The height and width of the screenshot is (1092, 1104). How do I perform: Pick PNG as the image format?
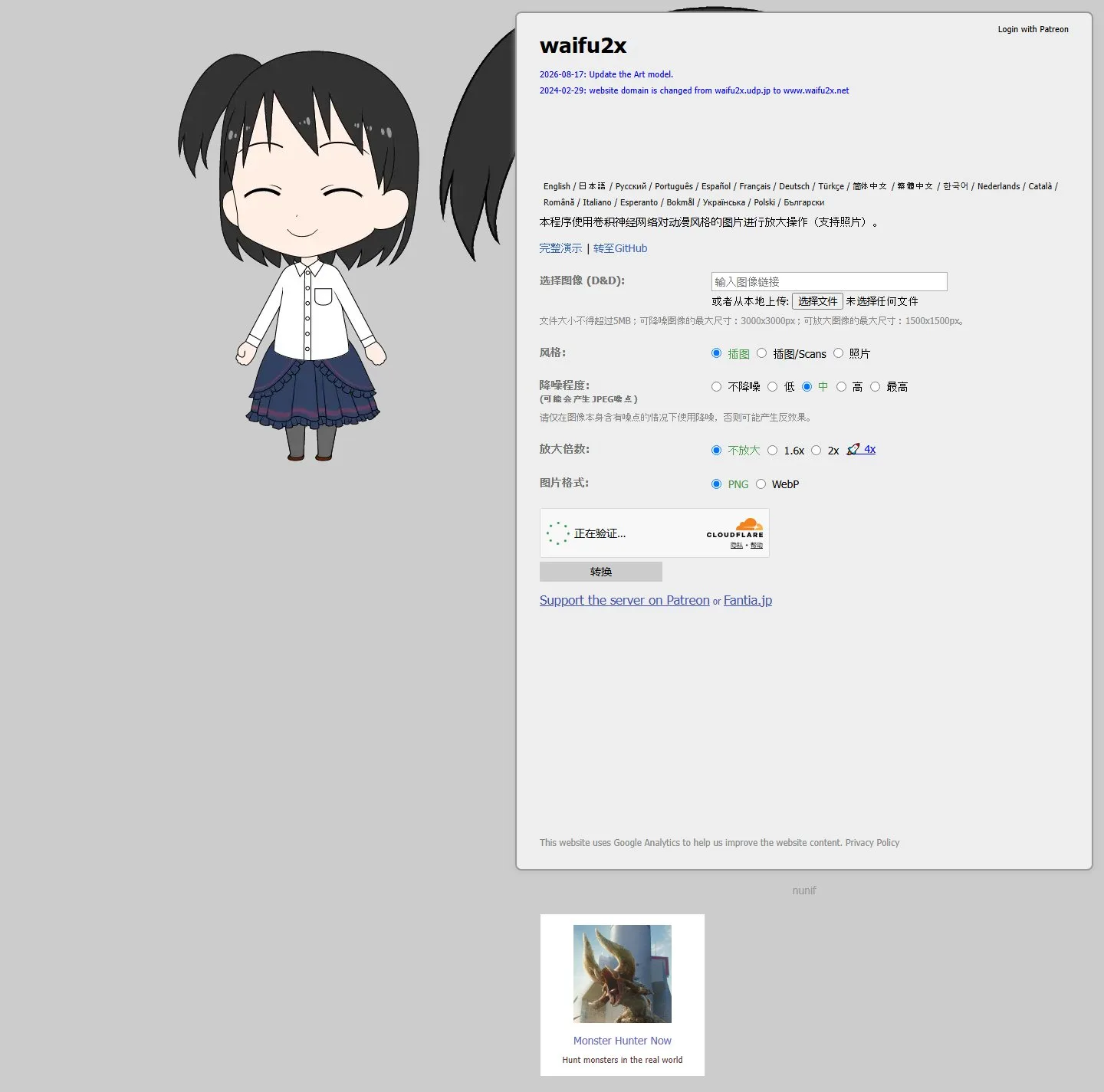coord(716,484)
